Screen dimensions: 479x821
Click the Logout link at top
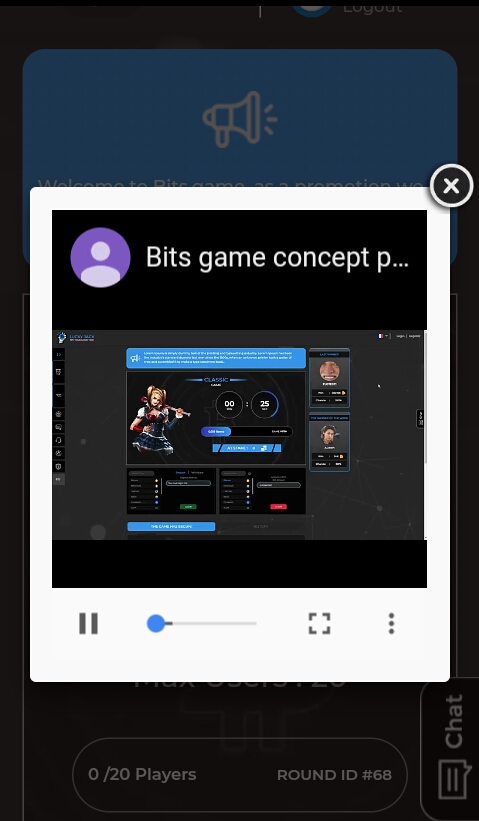click(372, 7)
